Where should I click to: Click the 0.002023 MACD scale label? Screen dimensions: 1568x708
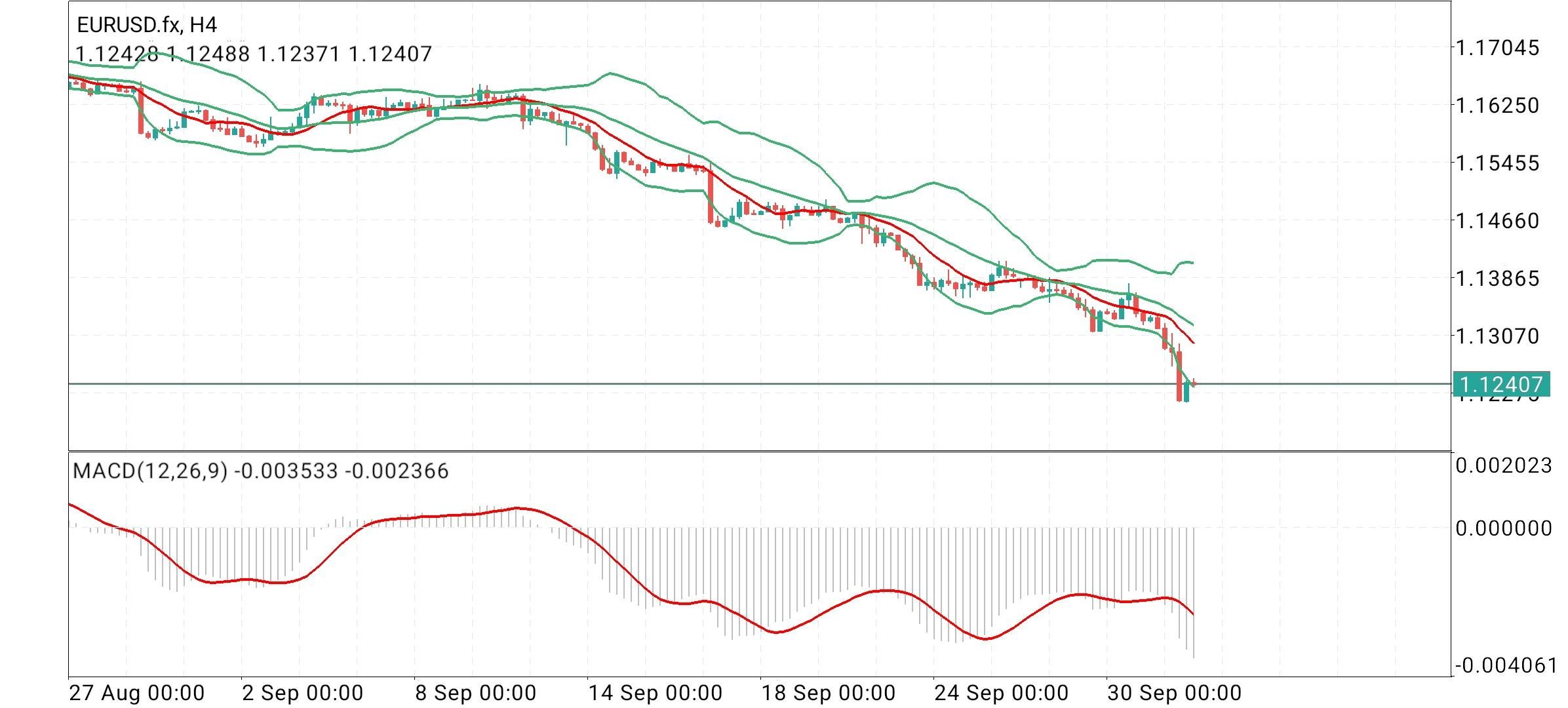click(1504, 465)
